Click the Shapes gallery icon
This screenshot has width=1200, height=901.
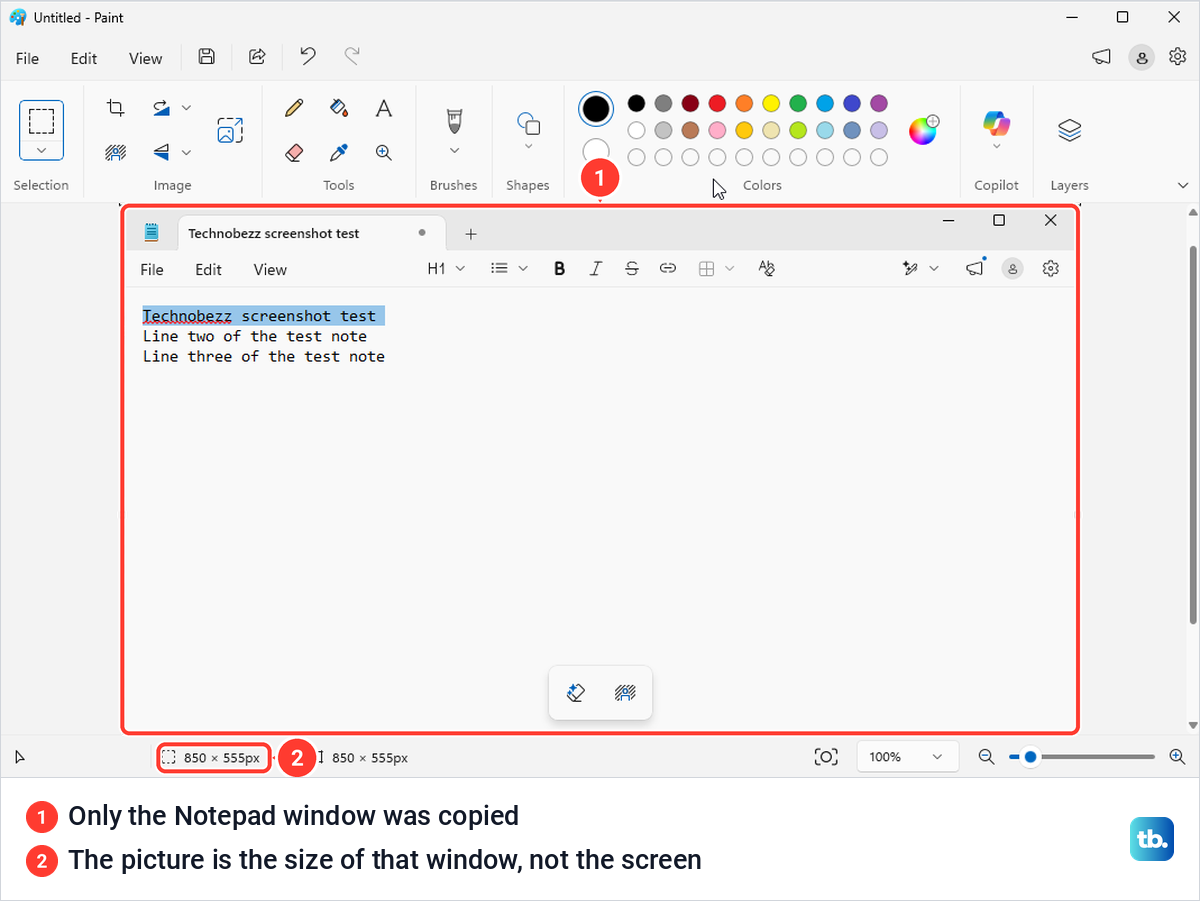pos(528,123)
